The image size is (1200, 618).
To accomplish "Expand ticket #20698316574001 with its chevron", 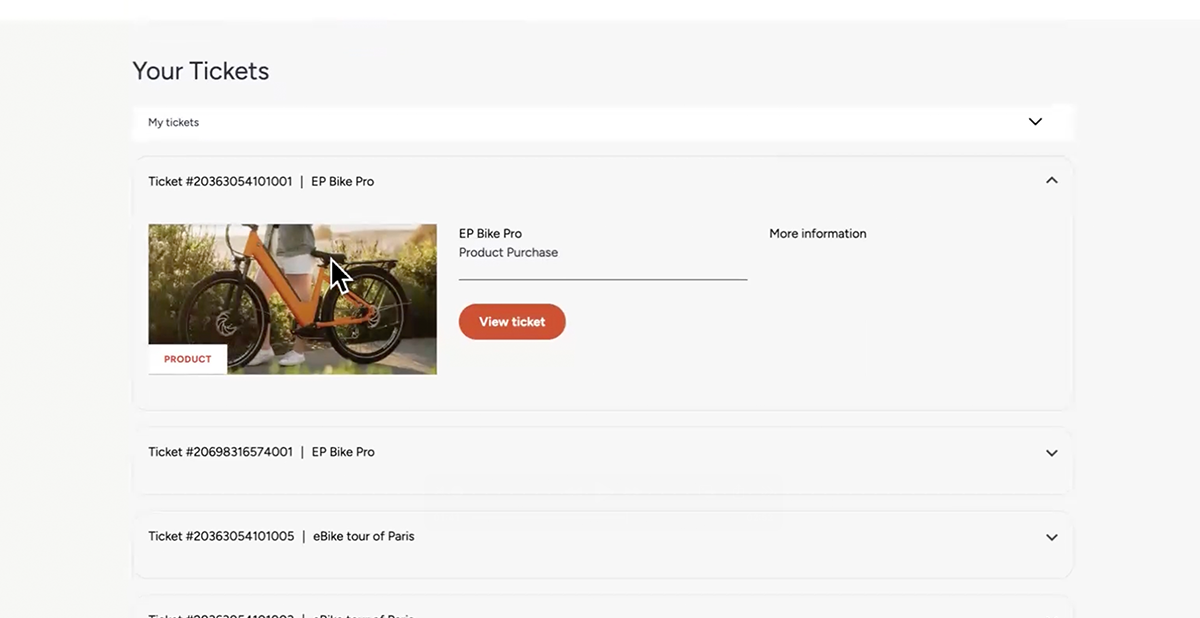I will [x=1051, y=453].
